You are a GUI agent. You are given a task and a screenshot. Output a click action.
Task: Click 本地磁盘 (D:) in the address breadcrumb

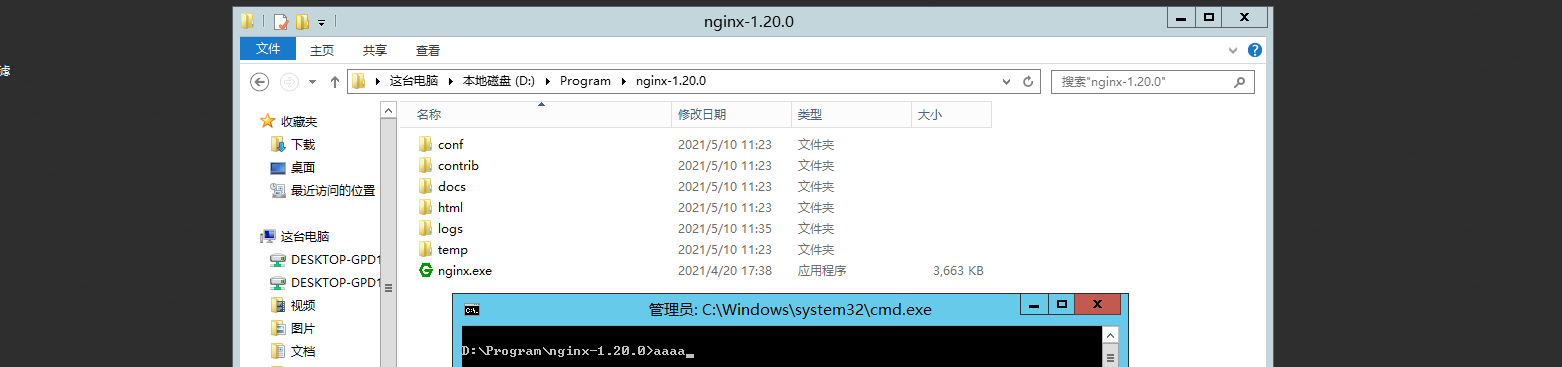pos(498,81)
